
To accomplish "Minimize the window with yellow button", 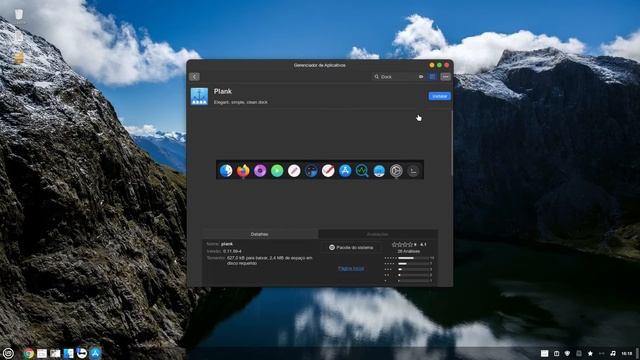I will [431, 65].
